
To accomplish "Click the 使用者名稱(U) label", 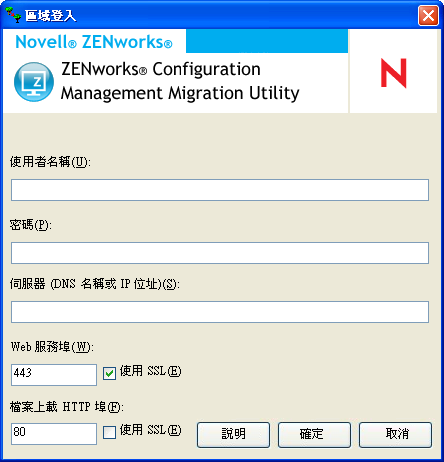I will coord(50,162).
